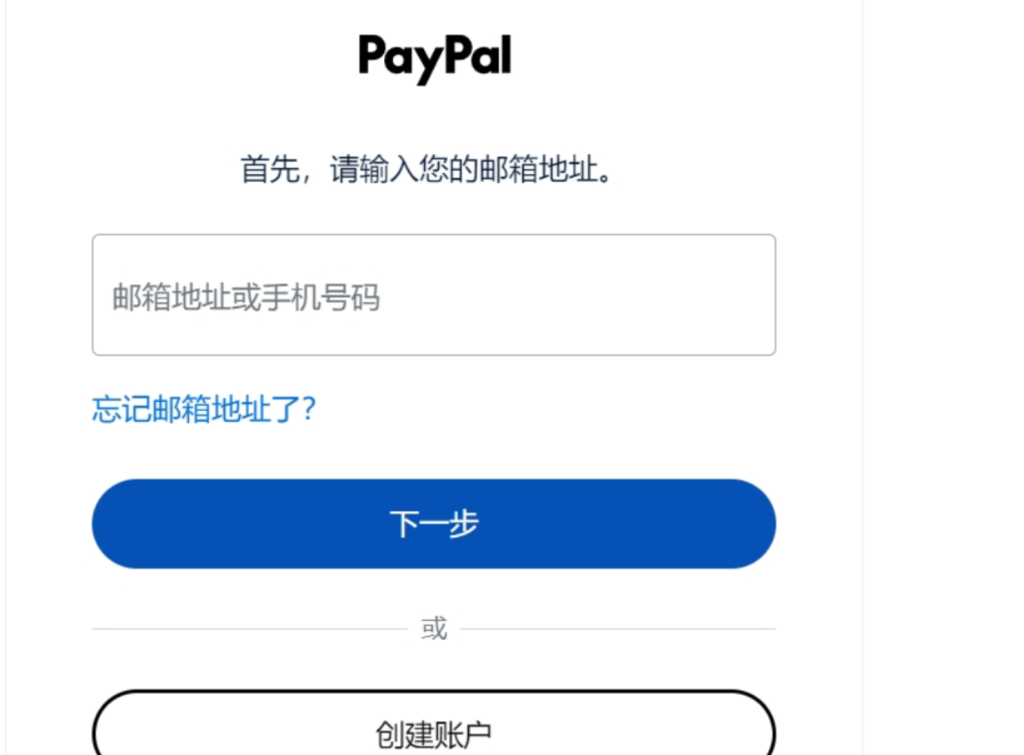Select the 创建账户 outlined button
This screenshot has width=1024, height=755.
coord(434,724)
